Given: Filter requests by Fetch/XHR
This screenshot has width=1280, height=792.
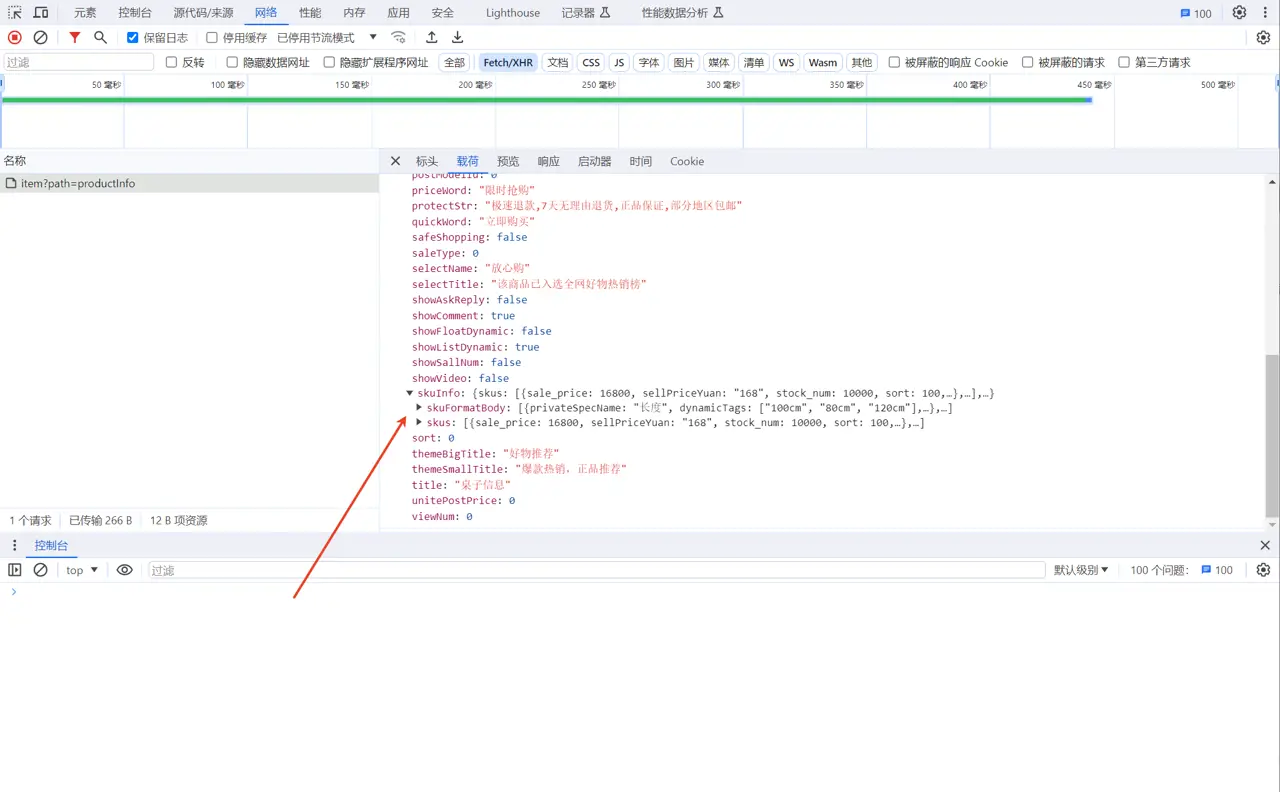Looking at the screenshot, I should pyautogui.click(x=508, y=62).
